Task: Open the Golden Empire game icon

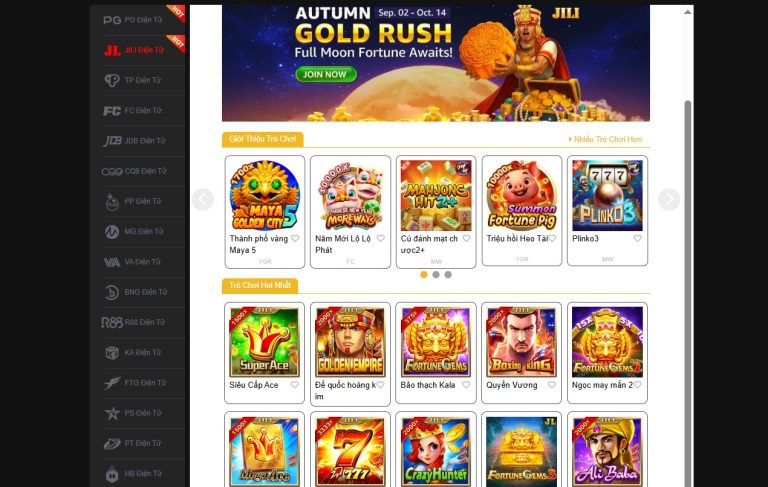Action: tap(350, 342)
